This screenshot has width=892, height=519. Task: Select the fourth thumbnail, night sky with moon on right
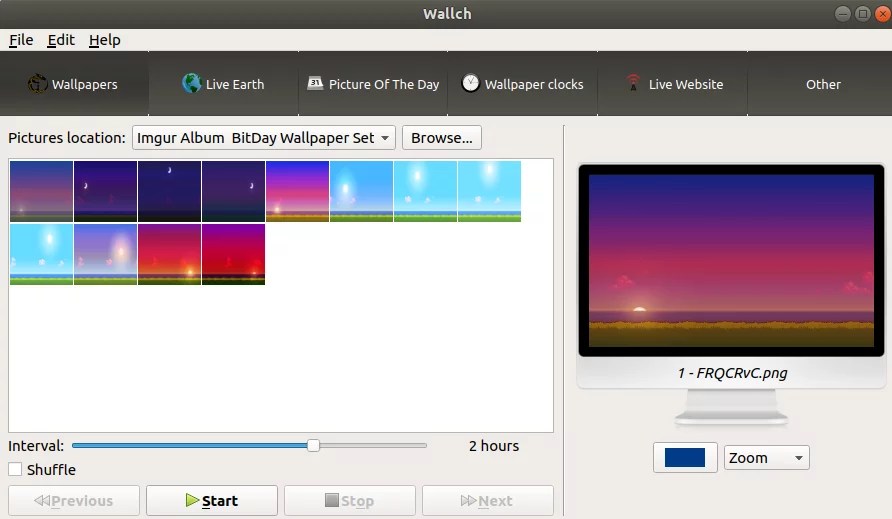click(x=233, y=191)
